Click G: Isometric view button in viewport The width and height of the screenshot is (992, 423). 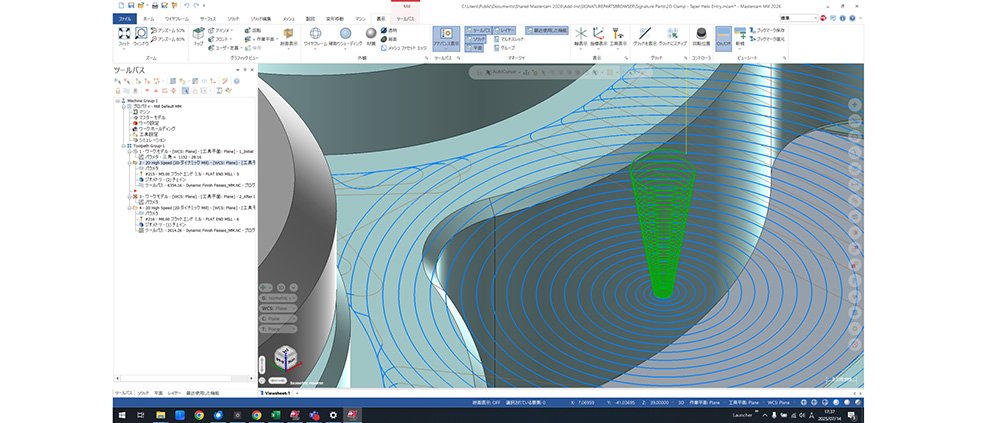point(278,298)
